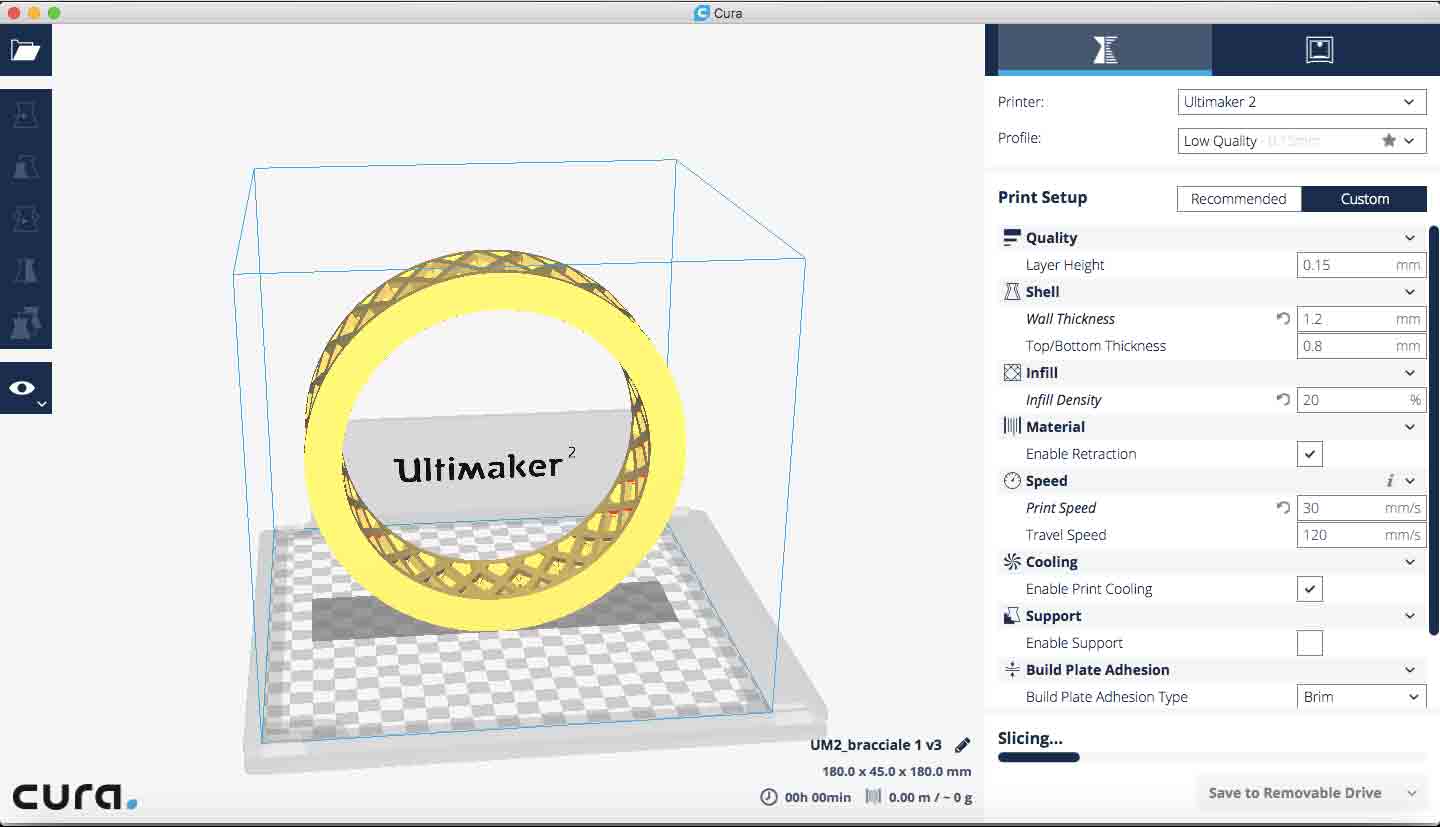Viewport: 1440px width, 827px height.
Task: Switch to Custom print setup
Action: pos(1364,199)
